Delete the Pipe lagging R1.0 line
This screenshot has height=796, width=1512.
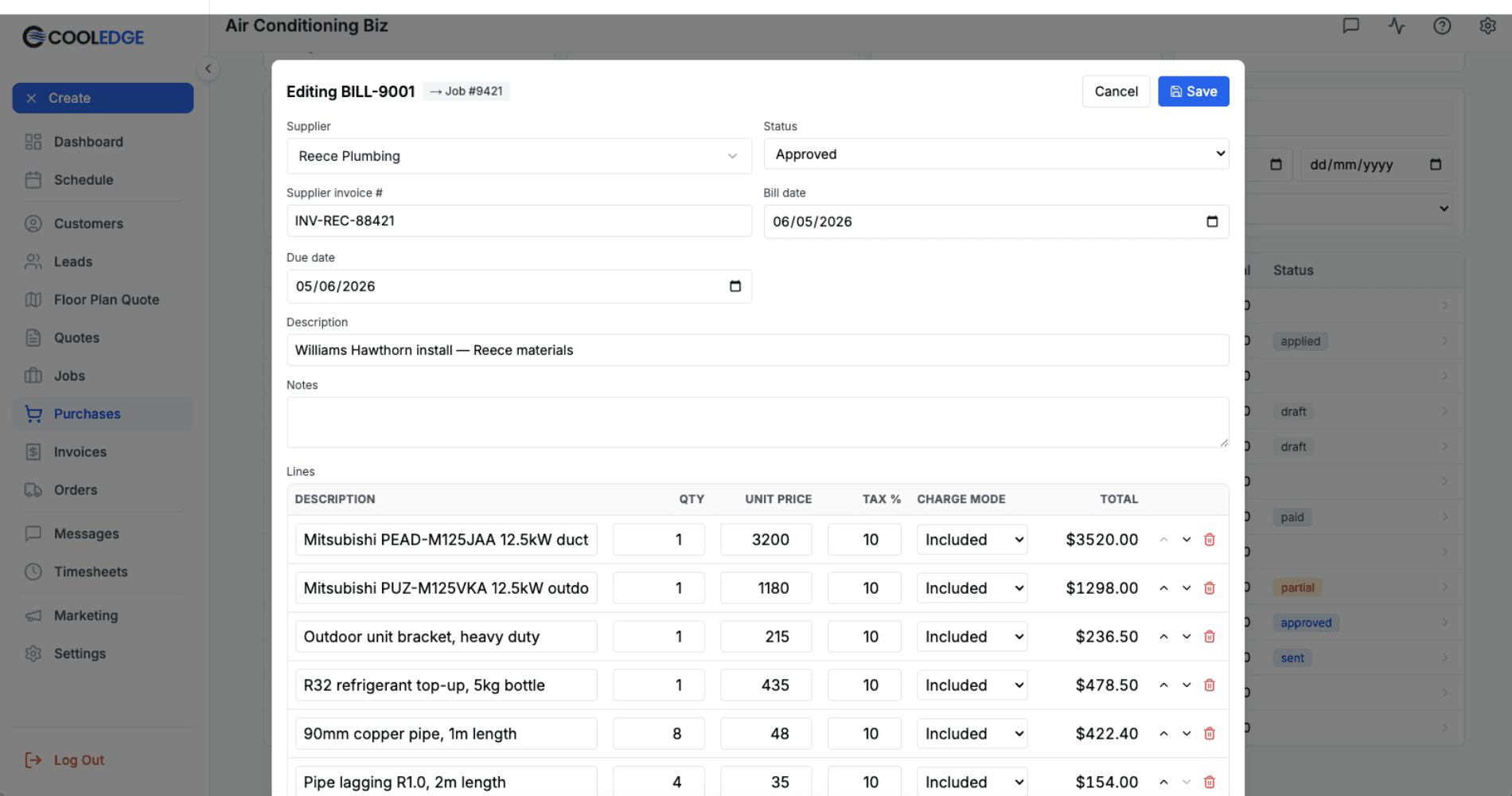click(x=1210, y=782)
